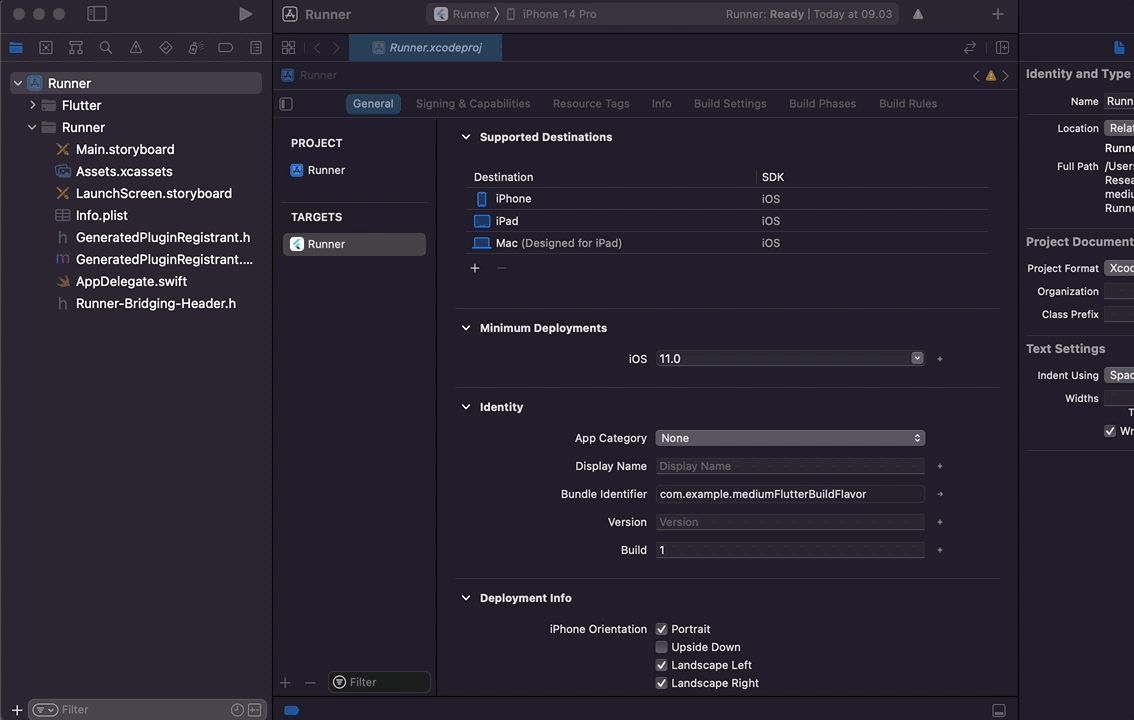Collapse the root Runner project
This screenshot has height=720, width=1134.
tap(18, 83)
